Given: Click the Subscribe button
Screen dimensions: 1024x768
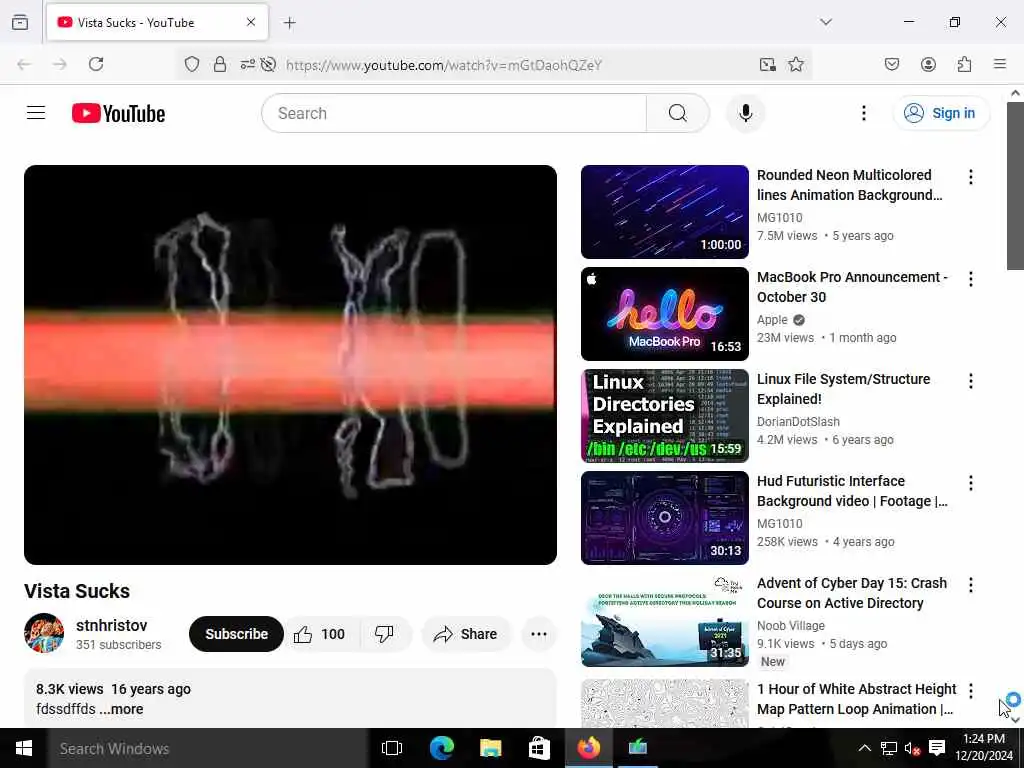Looking at the screenshot, I should 236,634.
